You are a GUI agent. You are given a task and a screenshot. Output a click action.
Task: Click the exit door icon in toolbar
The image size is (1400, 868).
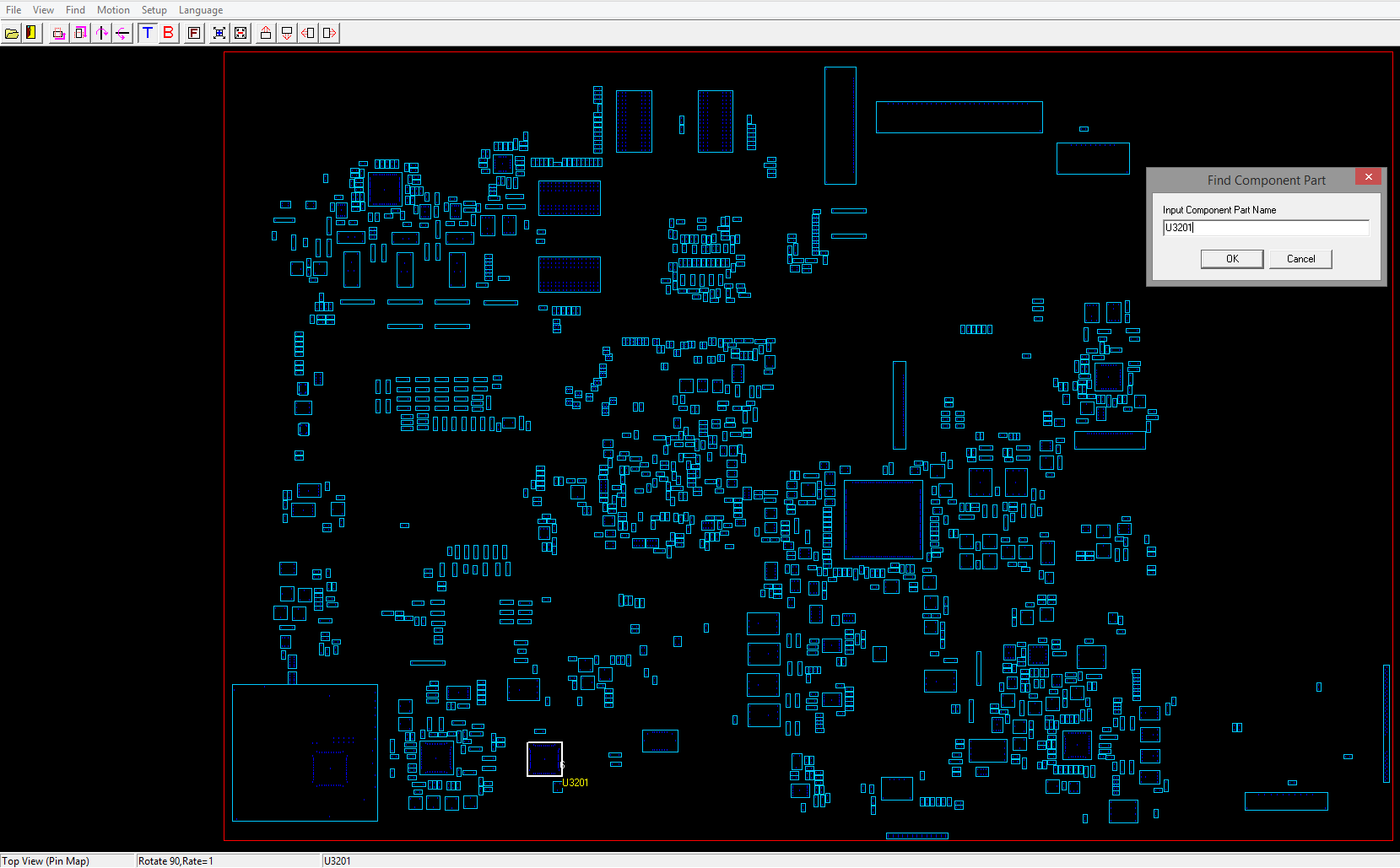(x=32, y=33)
